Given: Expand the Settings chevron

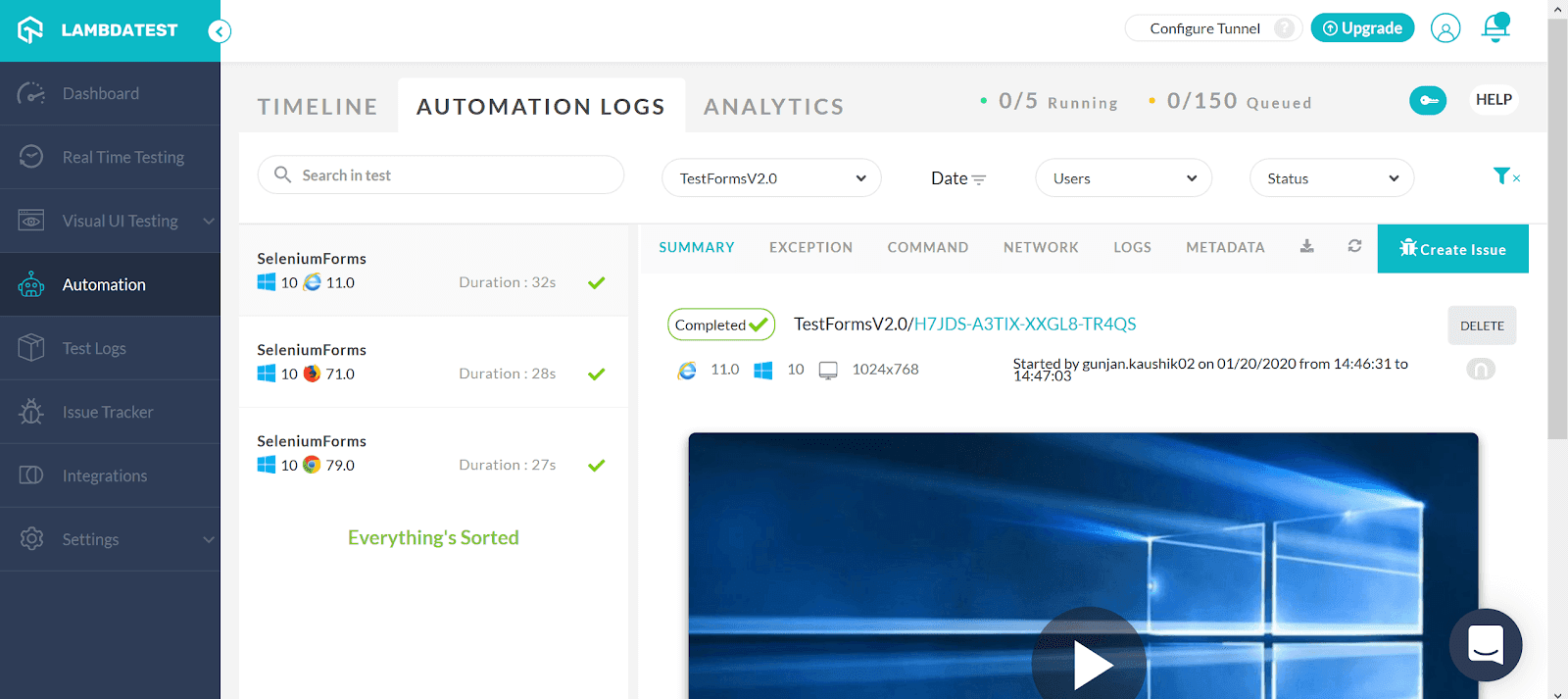Looking at the screenshot, I should pos(208,540).
